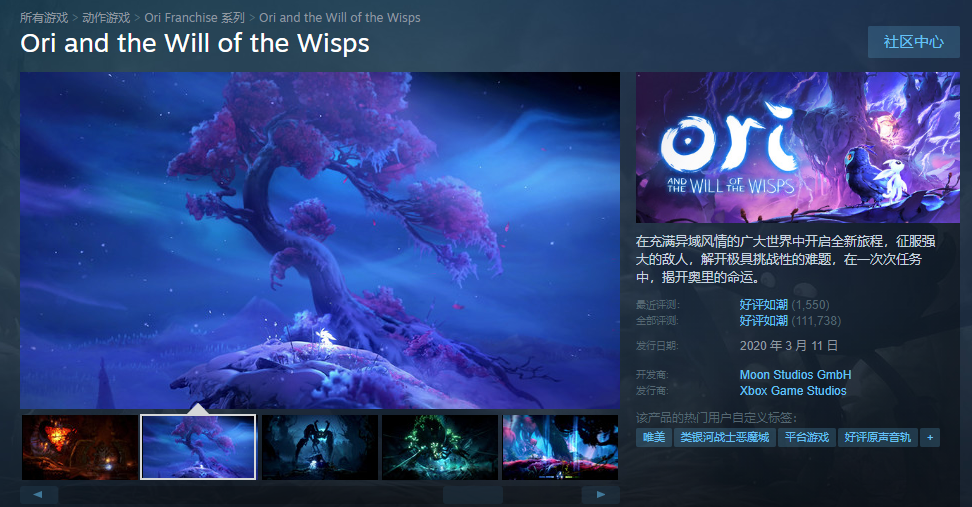Open the Ori and the Will of the Wisps breadcrumb
The image size is (972, 507).
(340, 17)
